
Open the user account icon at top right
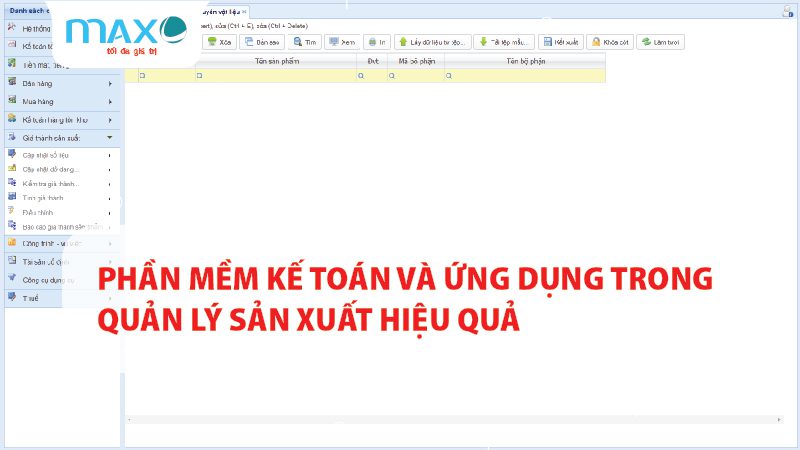[x=788, y=11]
